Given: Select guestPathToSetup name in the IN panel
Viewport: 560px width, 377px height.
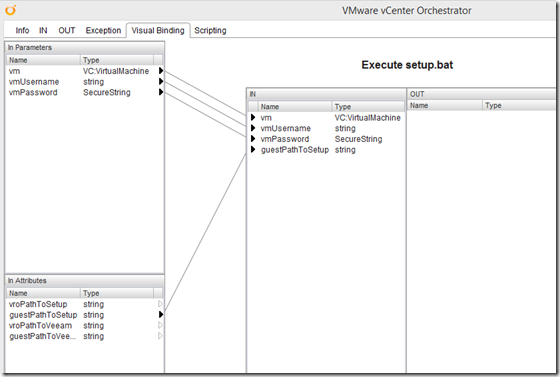Looking at the screenshot, I should 295,150.
